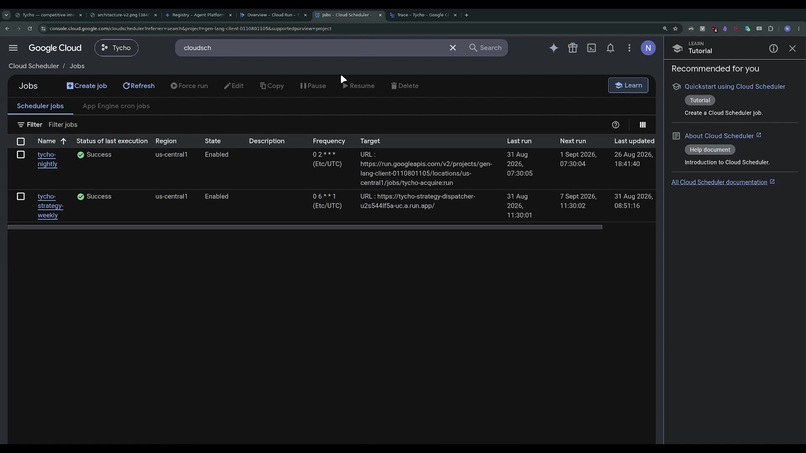This screenshot has width=806, height=453.
Task: Switch to Tycho competitive browser tab
Action: coord(48,15)
